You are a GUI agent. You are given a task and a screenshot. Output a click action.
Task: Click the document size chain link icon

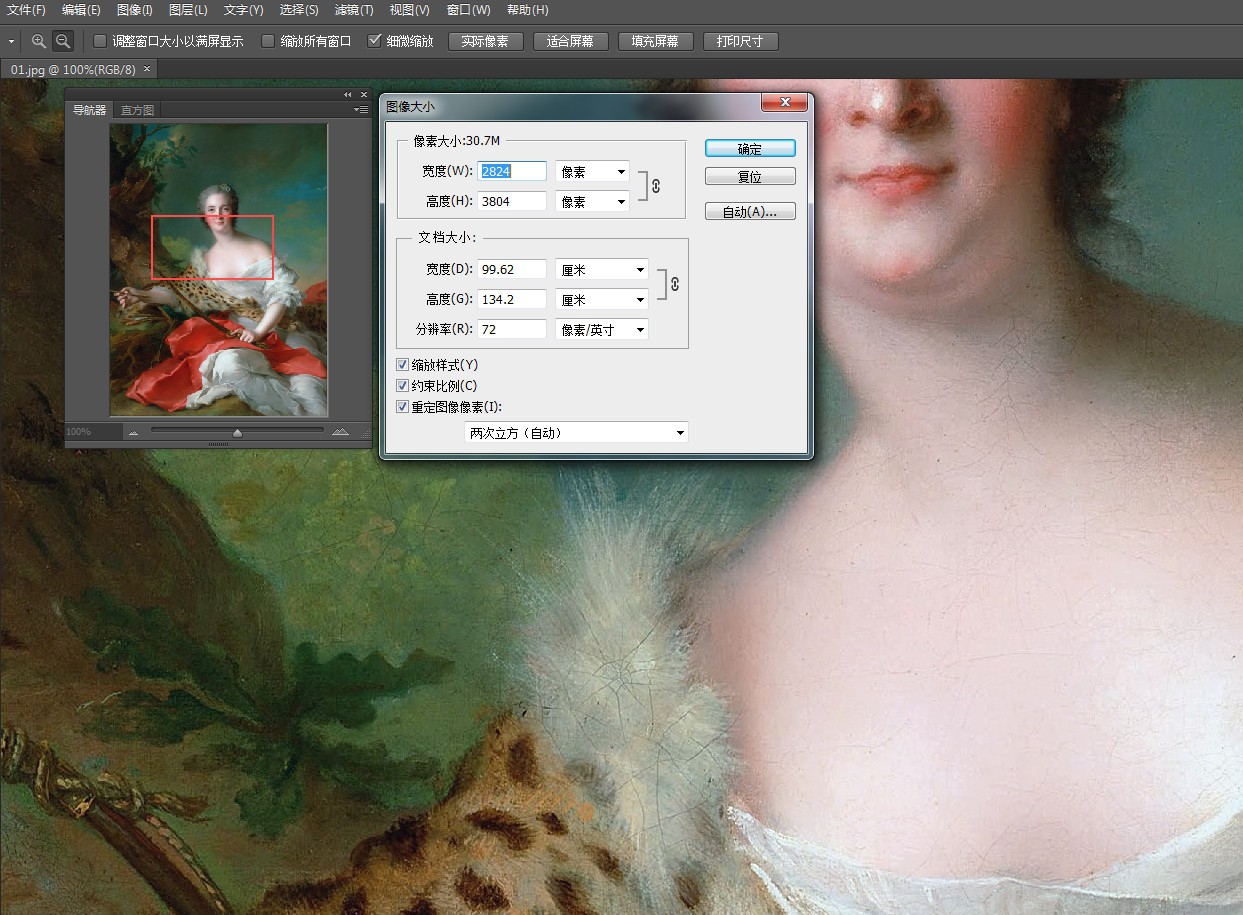coord(675,284)
